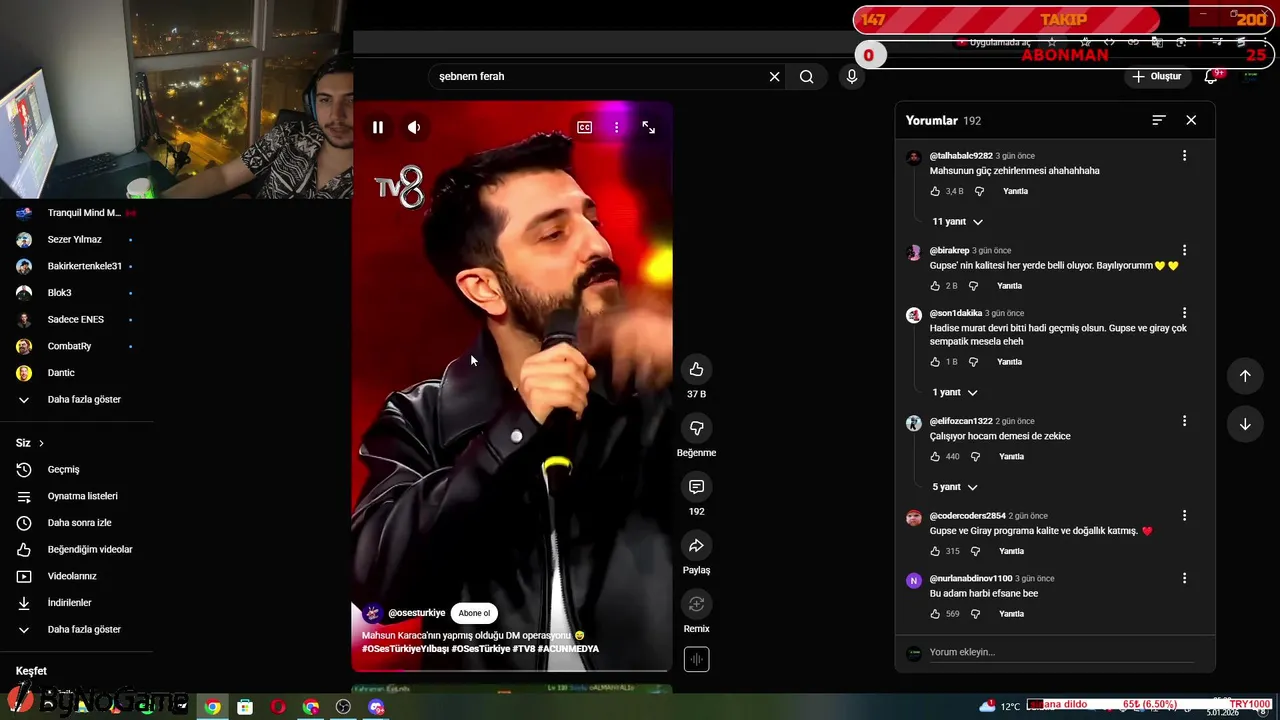Image resolution: width=1280 pixels, height=720 pixels.
Task: Start voice search with microphone
Action: pos(851,77)
